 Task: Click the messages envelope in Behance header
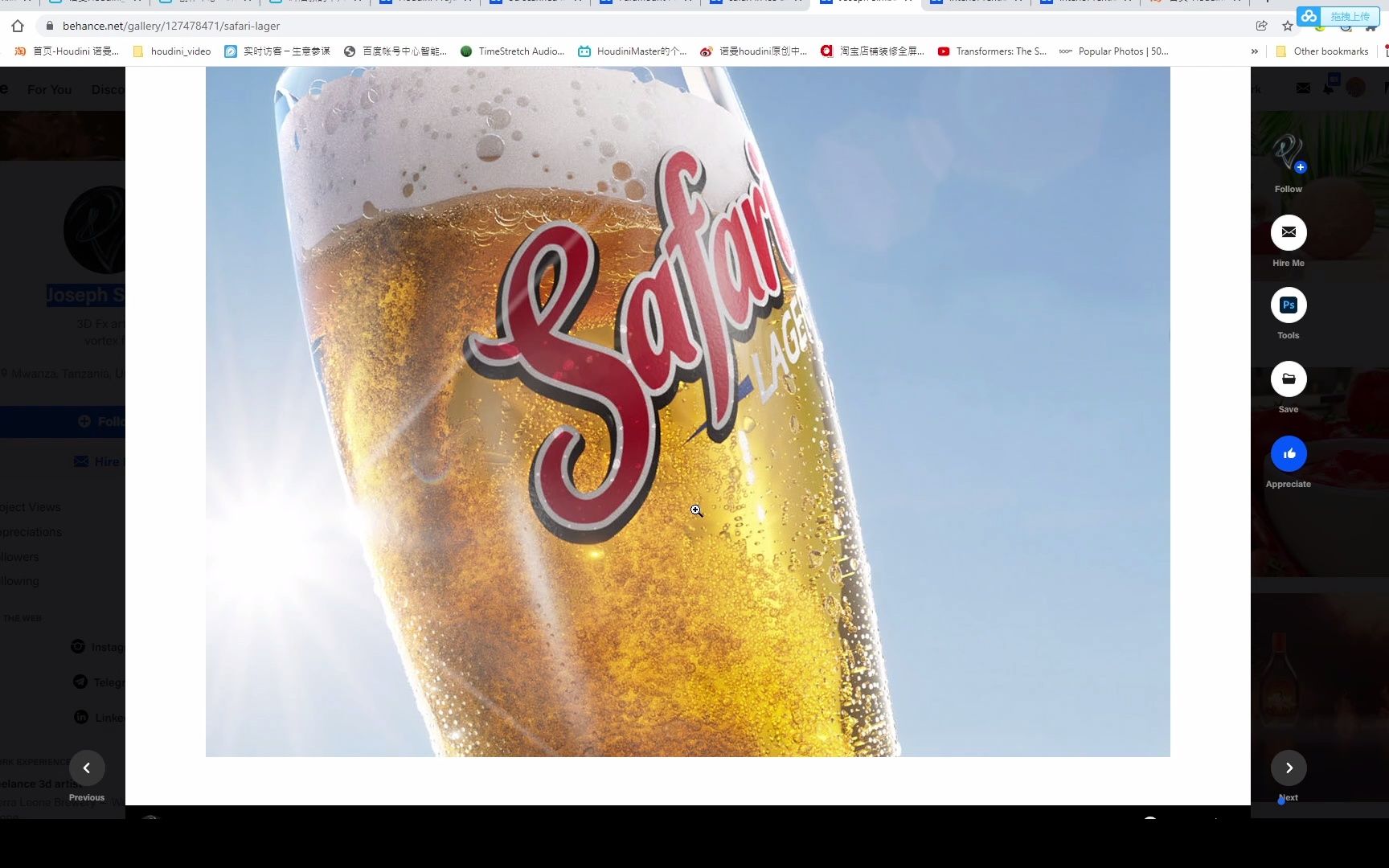coord(1303,88)
